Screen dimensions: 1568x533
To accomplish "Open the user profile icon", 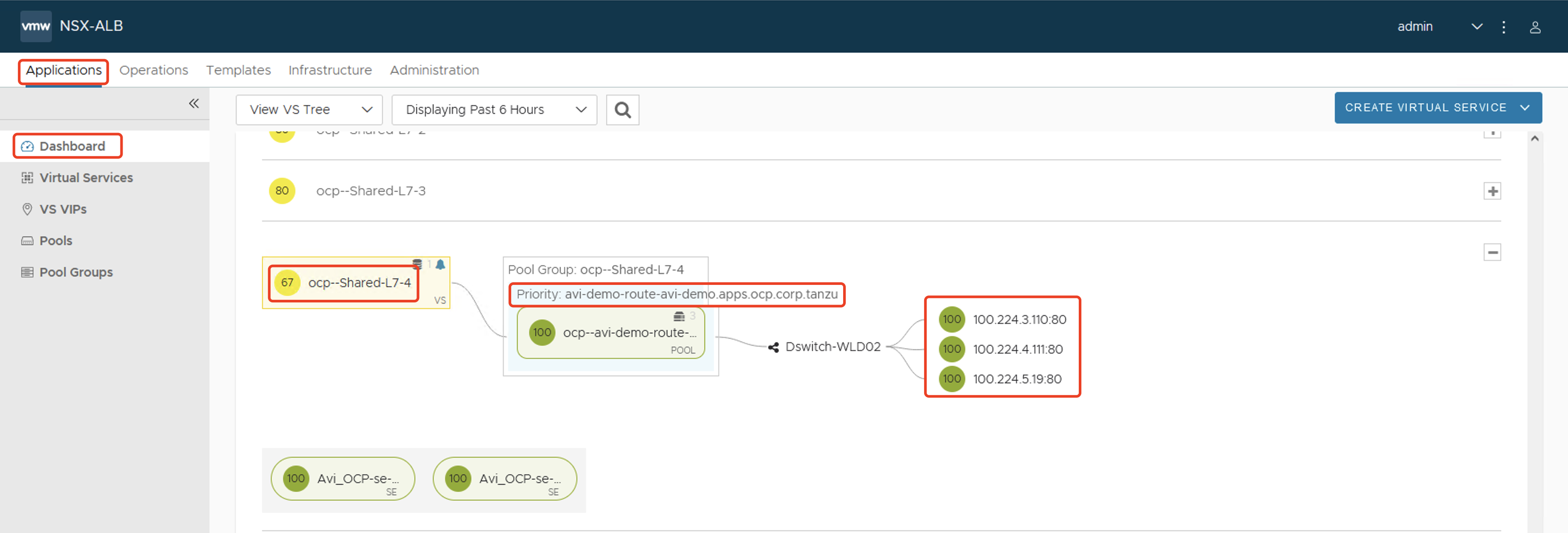I will (x=1535, y=27).
